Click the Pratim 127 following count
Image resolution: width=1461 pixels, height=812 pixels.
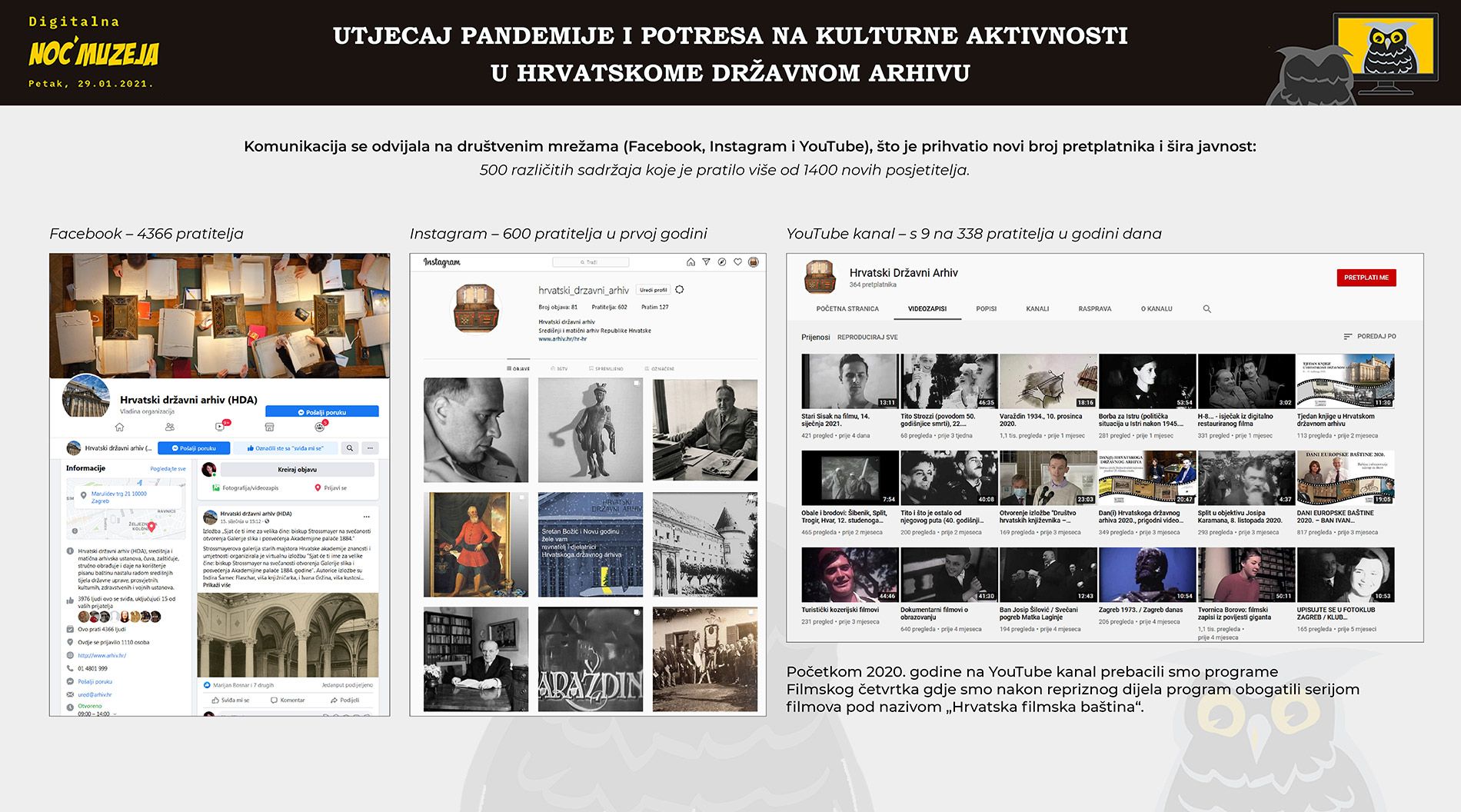(655, 307)
